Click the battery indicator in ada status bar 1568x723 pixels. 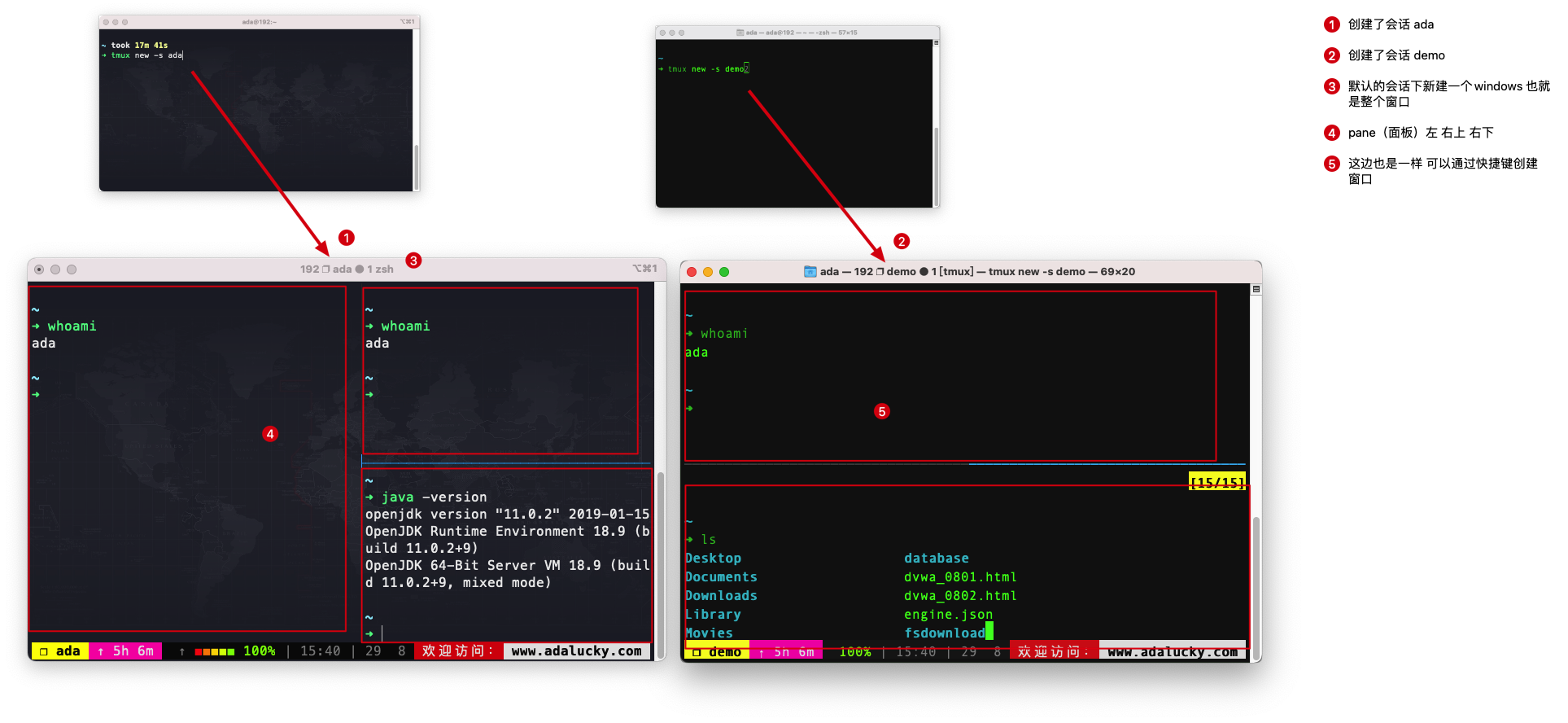pyautogui.click(x=214, y=651)
